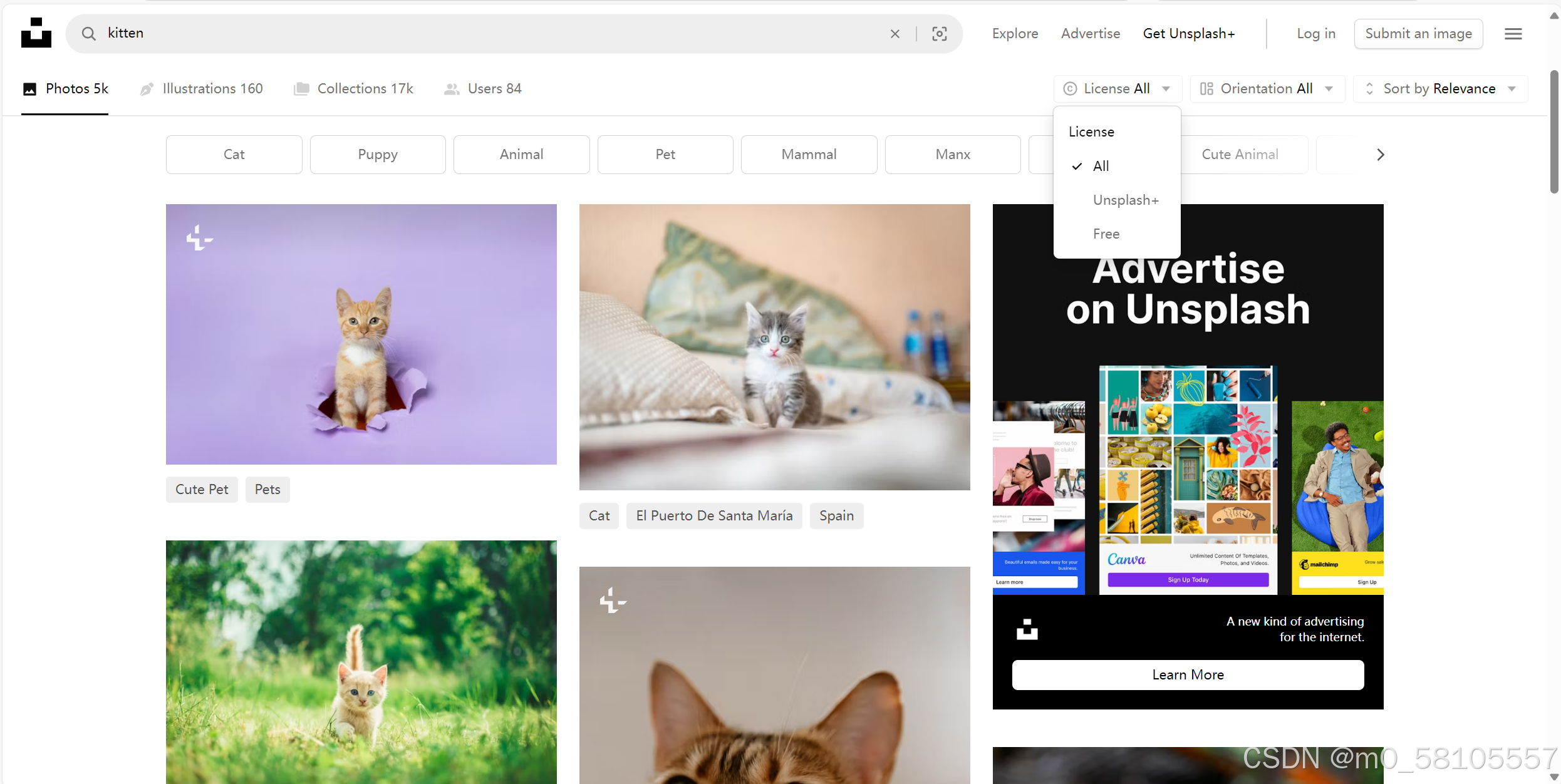This screenshot has height=784, width=1561.
Task: Clear the kitten search text
Action: click(x=895, y=34)
